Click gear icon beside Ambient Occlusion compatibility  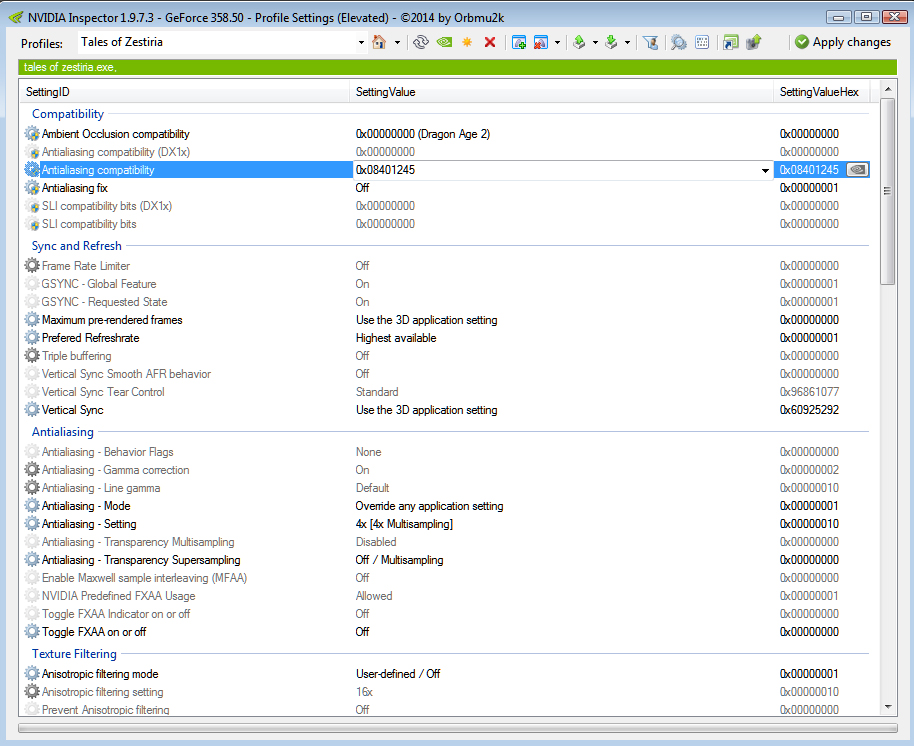[x=32, y=133]
